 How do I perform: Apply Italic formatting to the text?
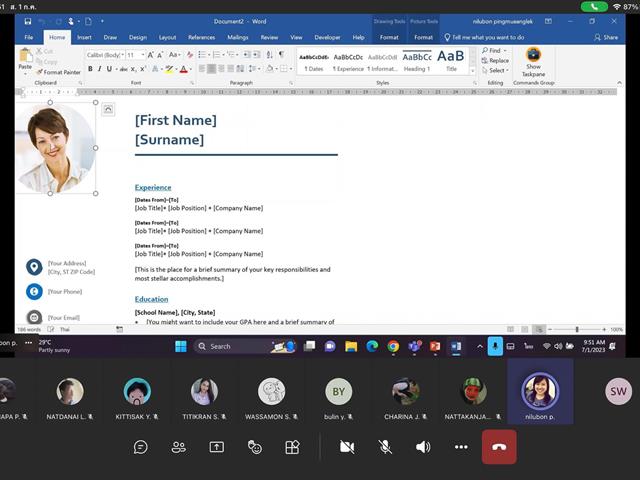100,69
